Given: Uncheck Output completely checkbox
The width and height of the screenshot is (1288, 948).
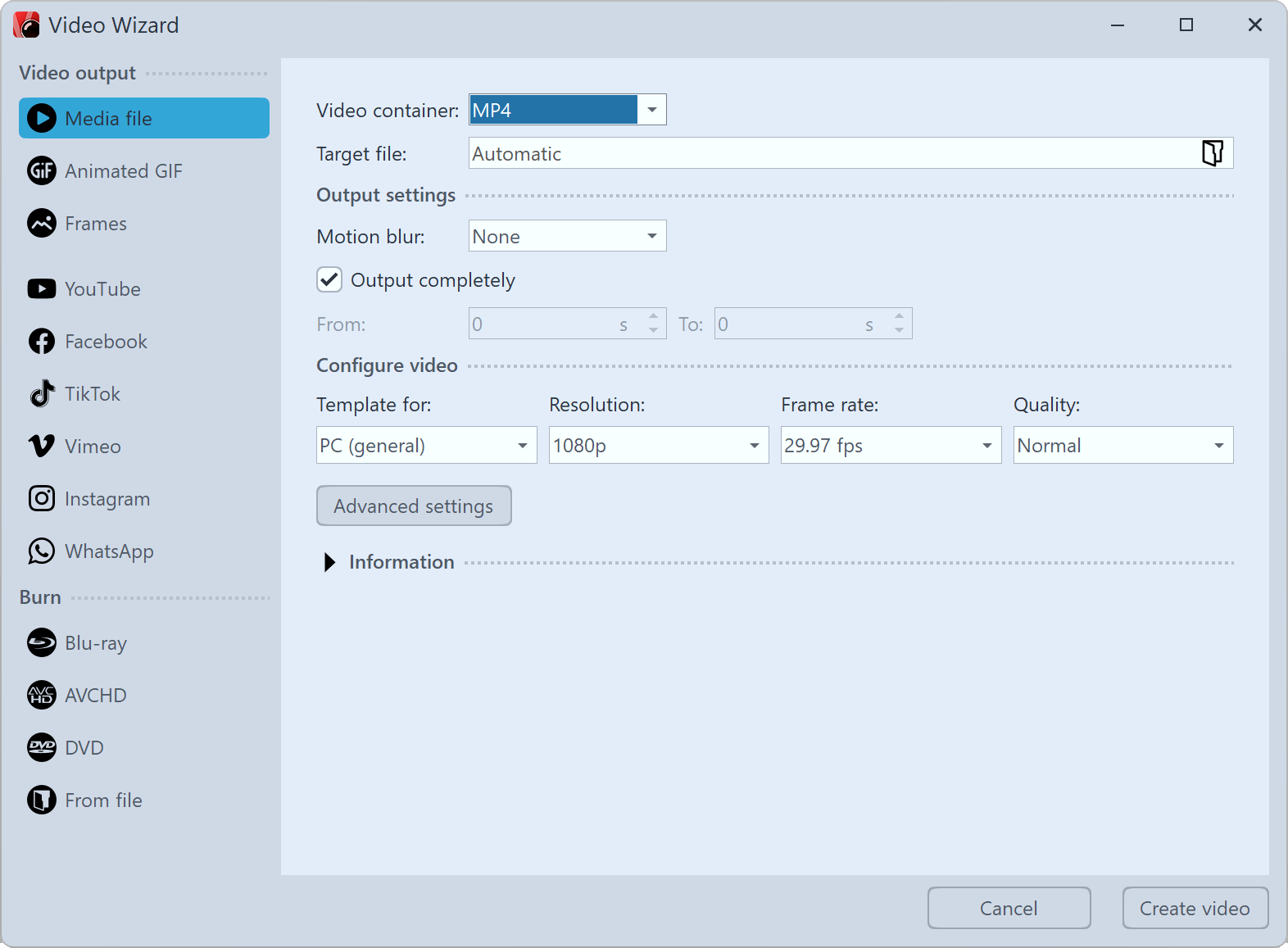Looking at the screenshot, I should [x=329, y=279].
